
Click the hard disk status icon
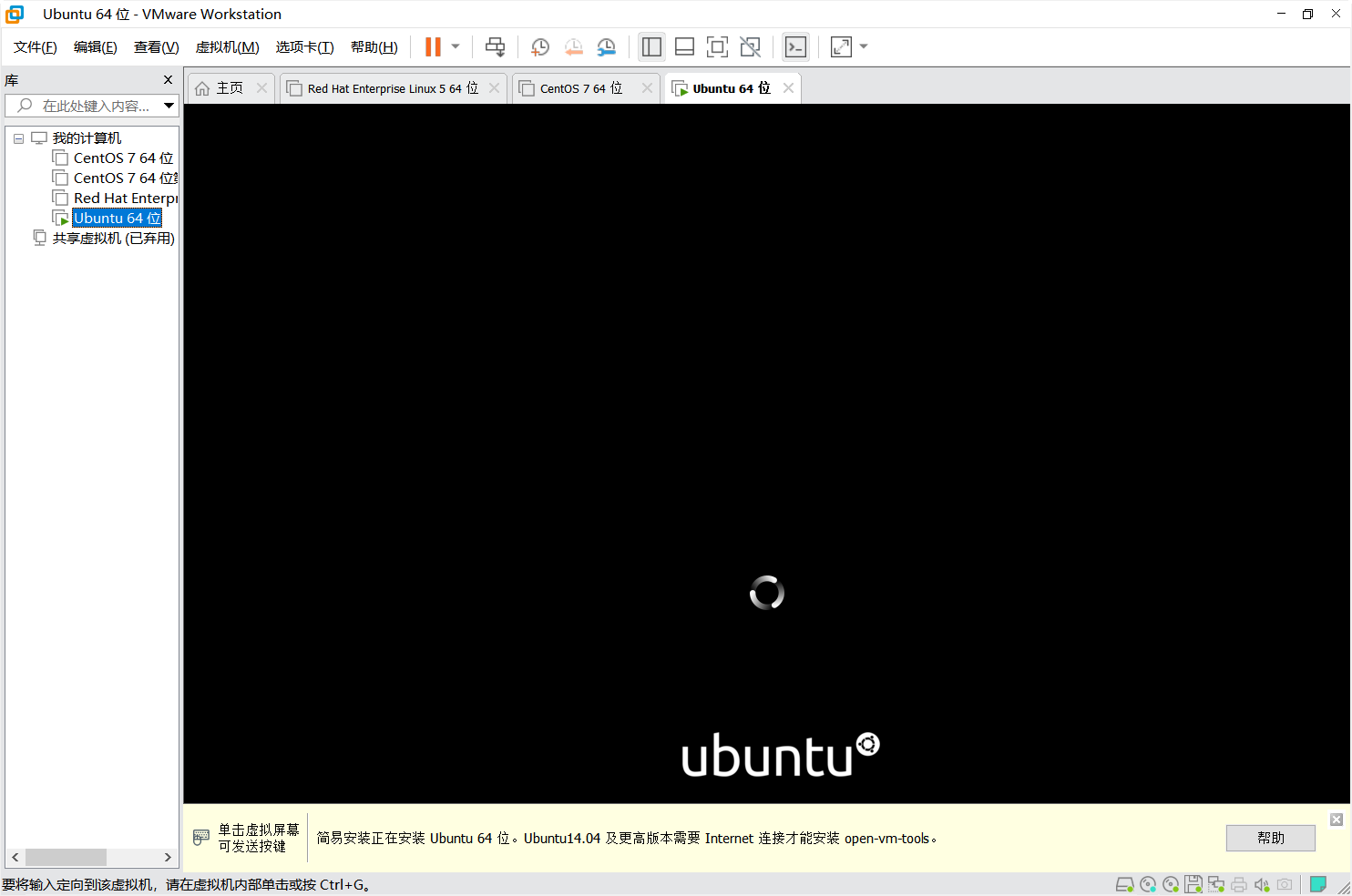[1125, 884]
